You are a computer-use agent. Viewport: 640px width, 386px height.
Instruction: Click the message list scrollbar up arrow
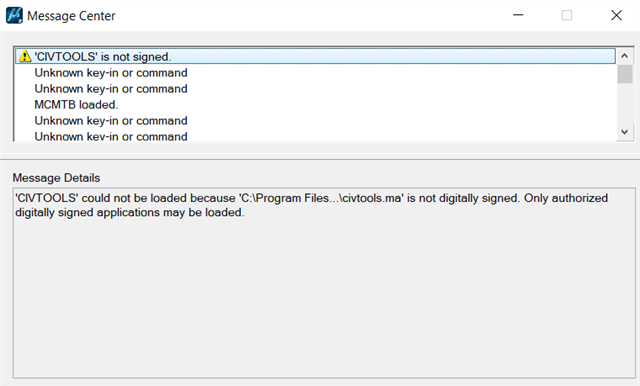tap(624, 56)
